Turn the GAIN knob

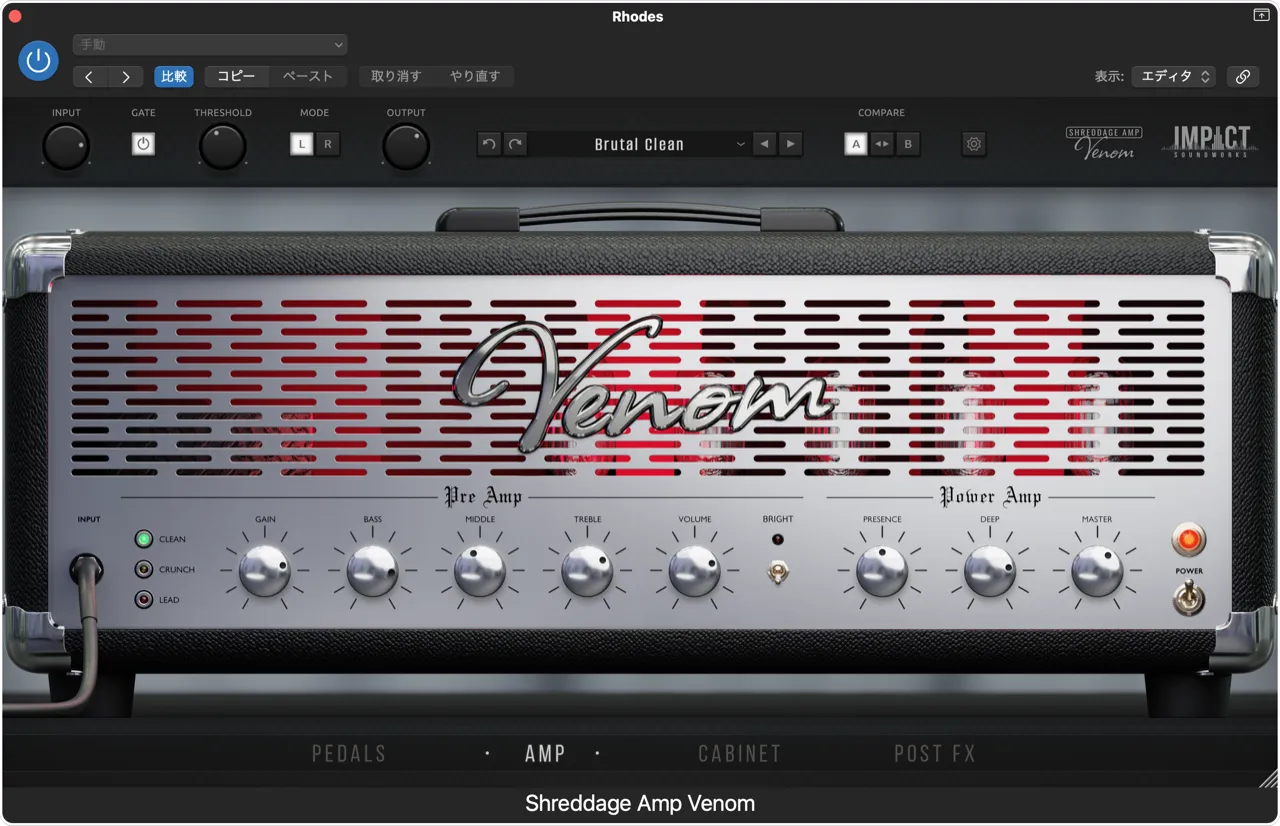(x=263, y=570)
